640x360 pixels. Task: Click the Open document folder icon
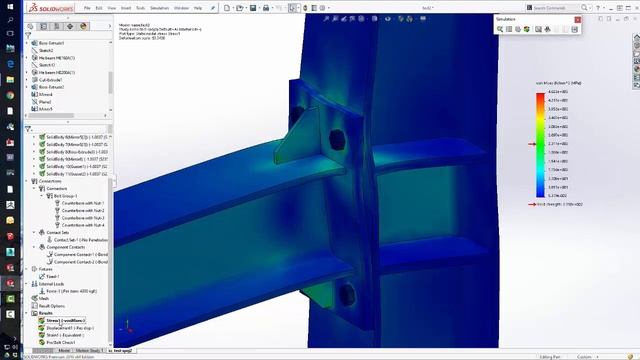click(240, 8)
